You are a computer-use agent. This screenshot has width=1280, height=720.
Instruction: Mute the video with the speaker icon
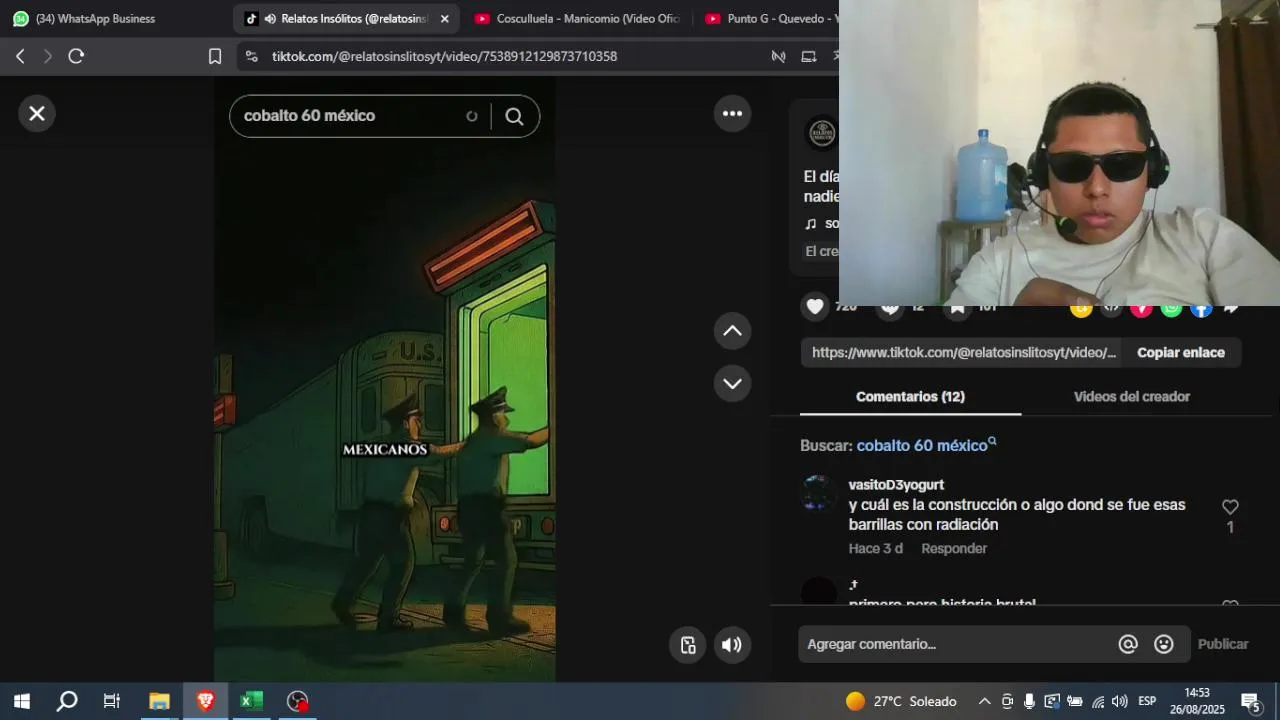(x=732, y=645)
